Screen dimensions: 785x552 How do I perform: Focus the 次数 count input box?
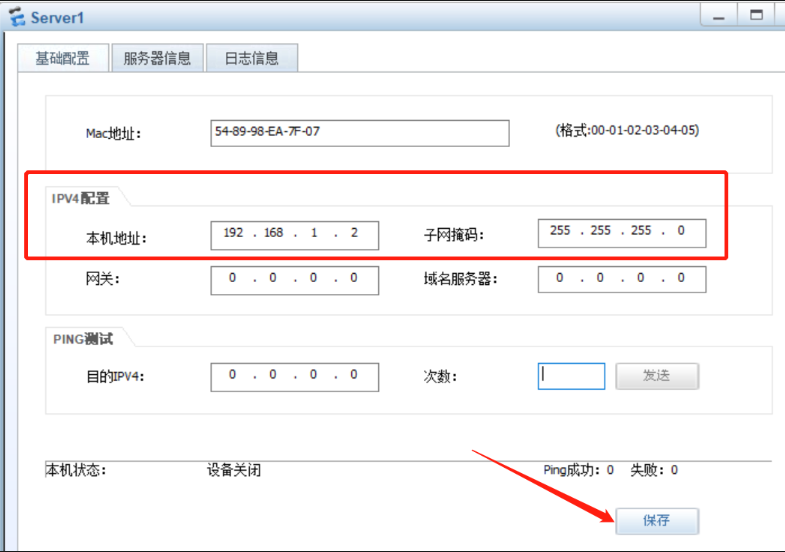coord(571,376)
